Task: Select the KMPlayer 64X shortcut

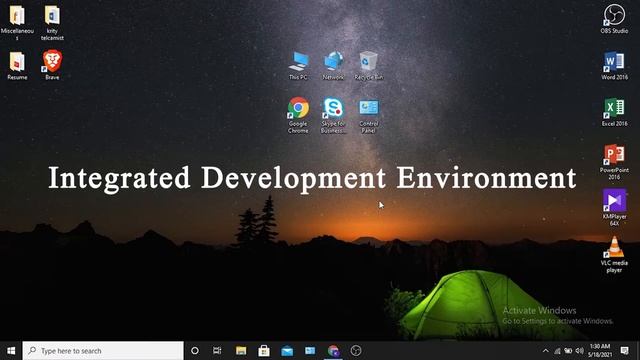Action: 614,208
